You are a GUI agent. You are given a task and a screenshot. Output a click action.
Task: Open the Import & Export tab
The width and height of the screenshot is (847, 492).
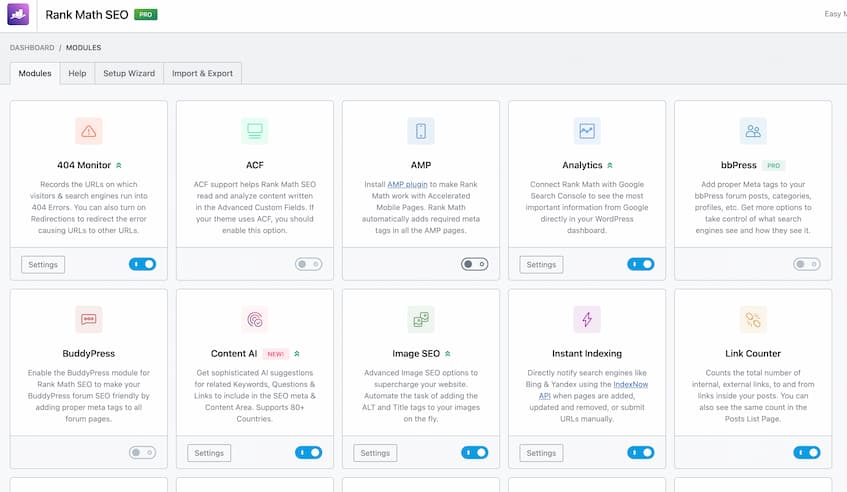203,73
